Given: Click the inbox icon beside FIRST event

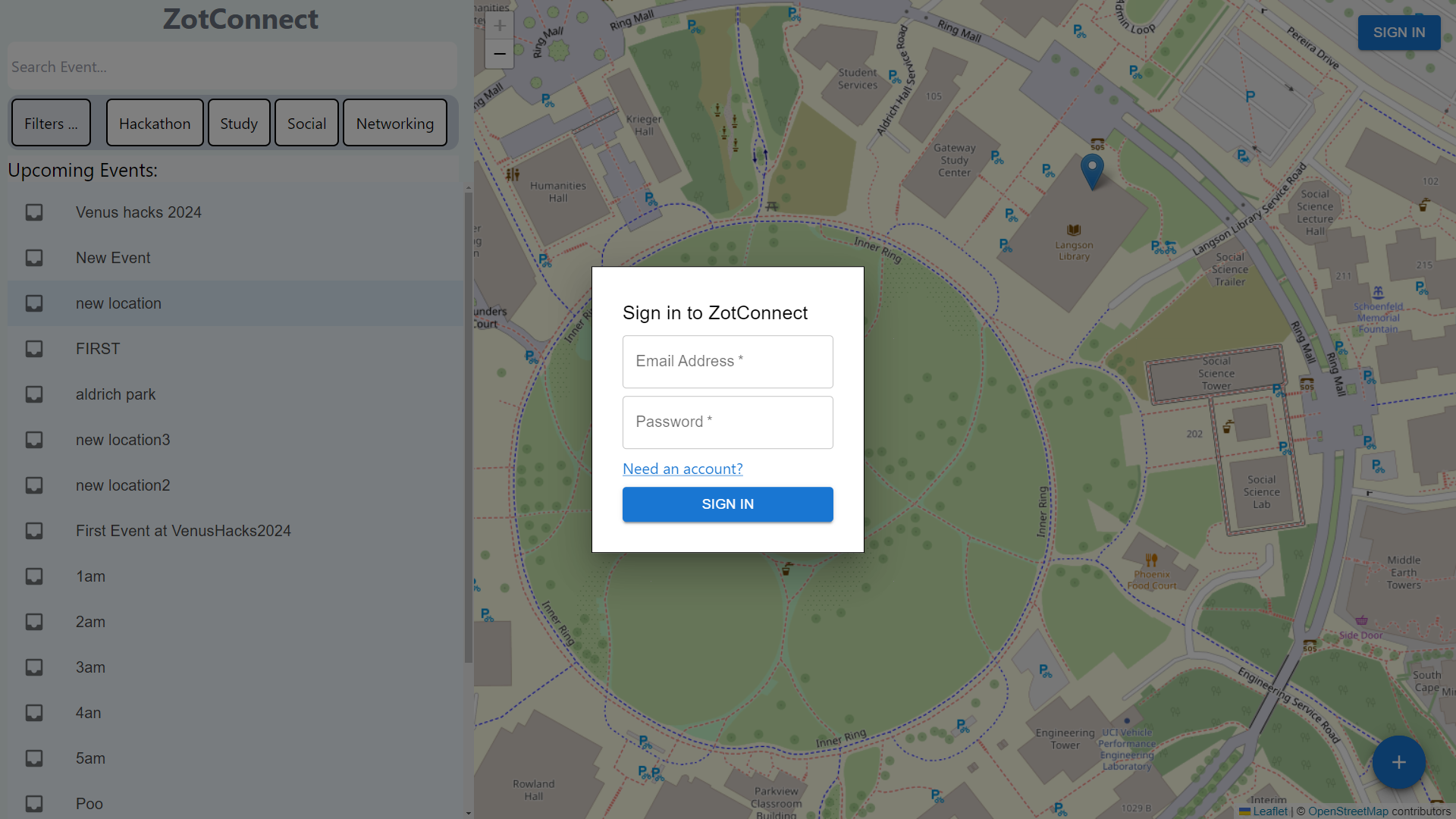Looking at the screenshot, I should [x=34, y=349].
